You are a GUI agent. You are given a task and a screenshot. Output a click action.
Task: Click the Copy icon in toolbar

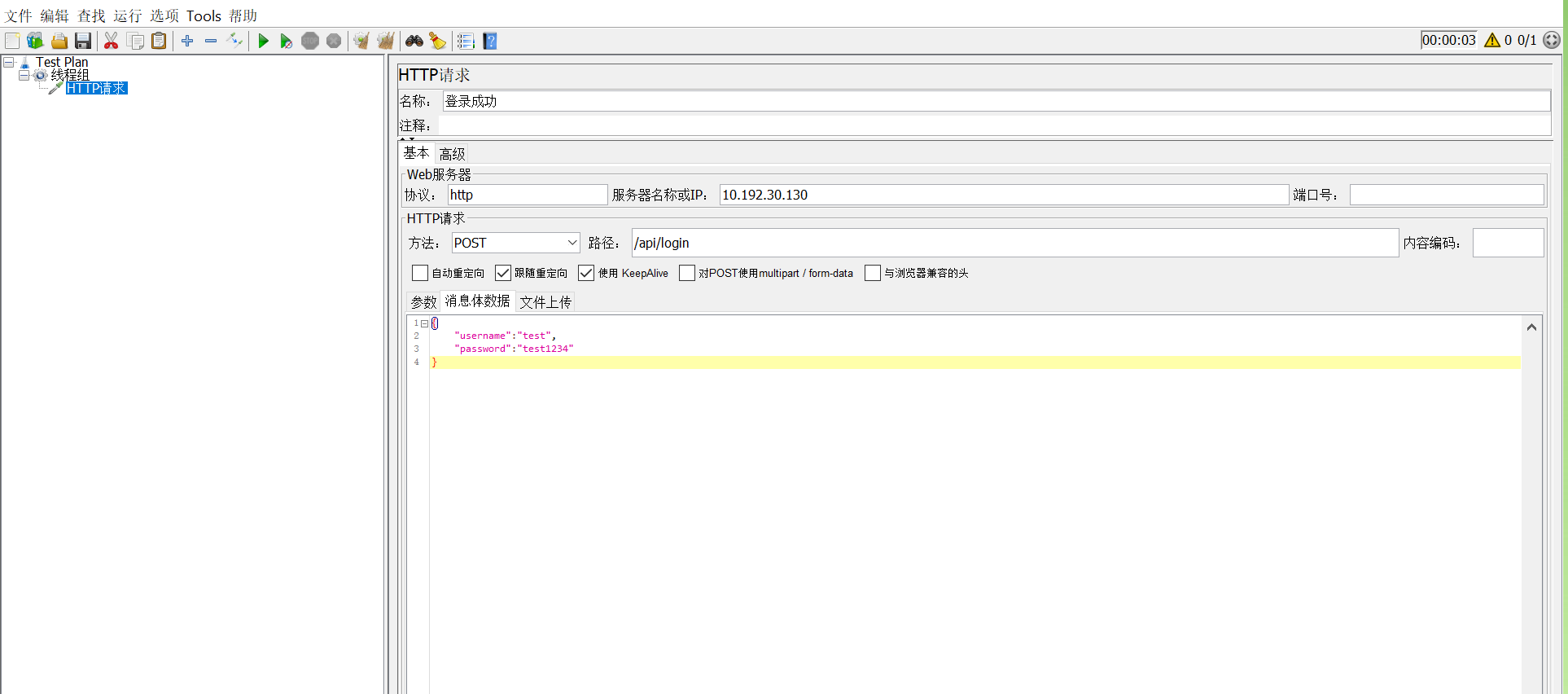point(135,41)
